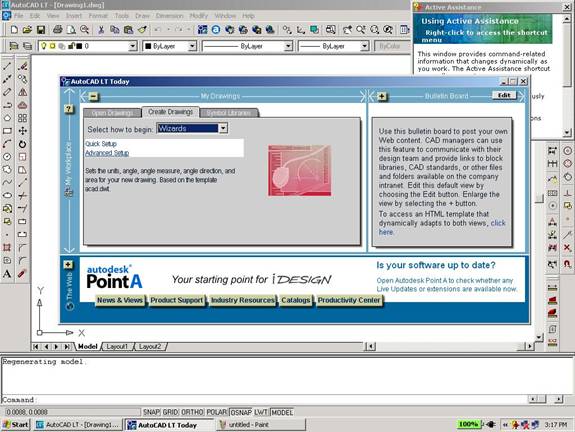Screen dimensions: 575x432
Task: Select the Erase modify tool
Action: [22, 66]
